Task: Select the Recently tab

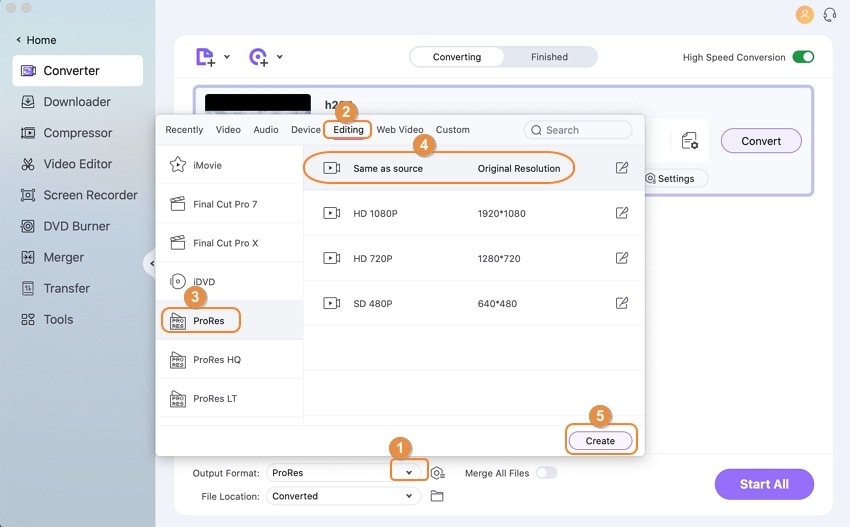Action: (184, 130)
